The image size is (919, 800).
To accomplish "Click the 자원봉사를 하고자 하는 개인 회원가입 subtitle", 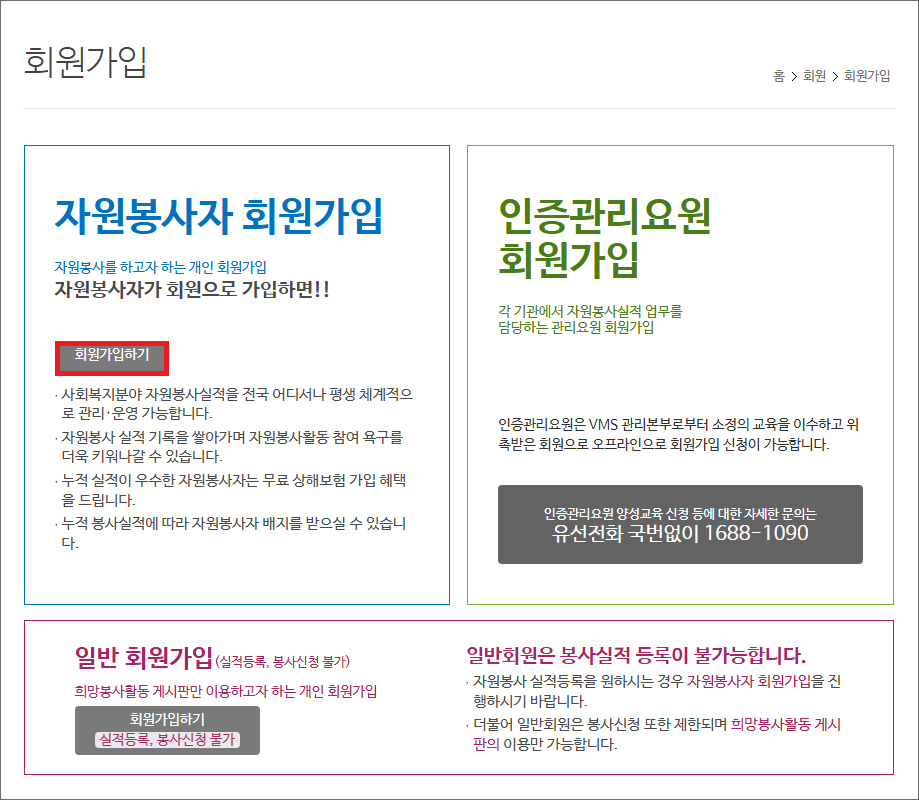I will point(160,267).
